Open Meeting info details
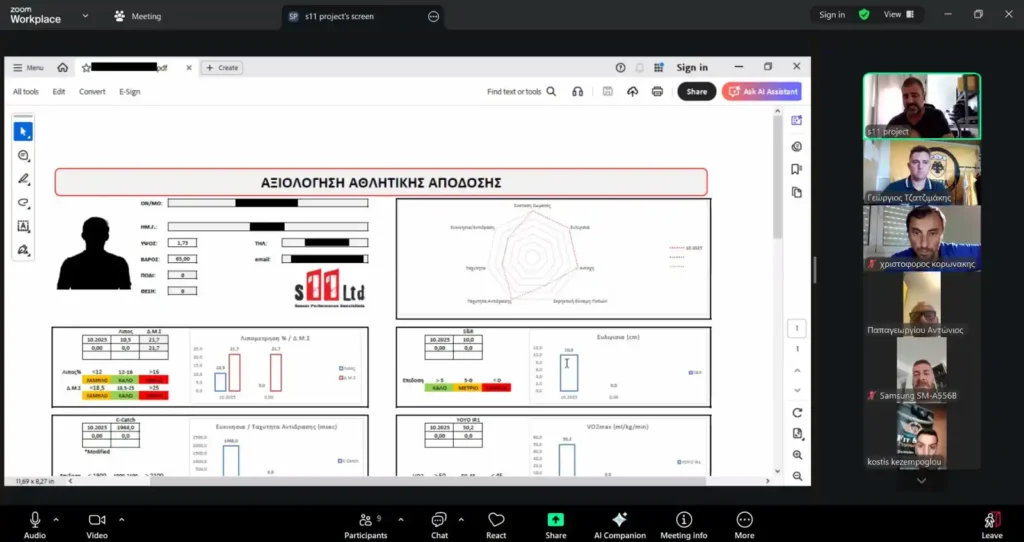 tap(683, 519)
